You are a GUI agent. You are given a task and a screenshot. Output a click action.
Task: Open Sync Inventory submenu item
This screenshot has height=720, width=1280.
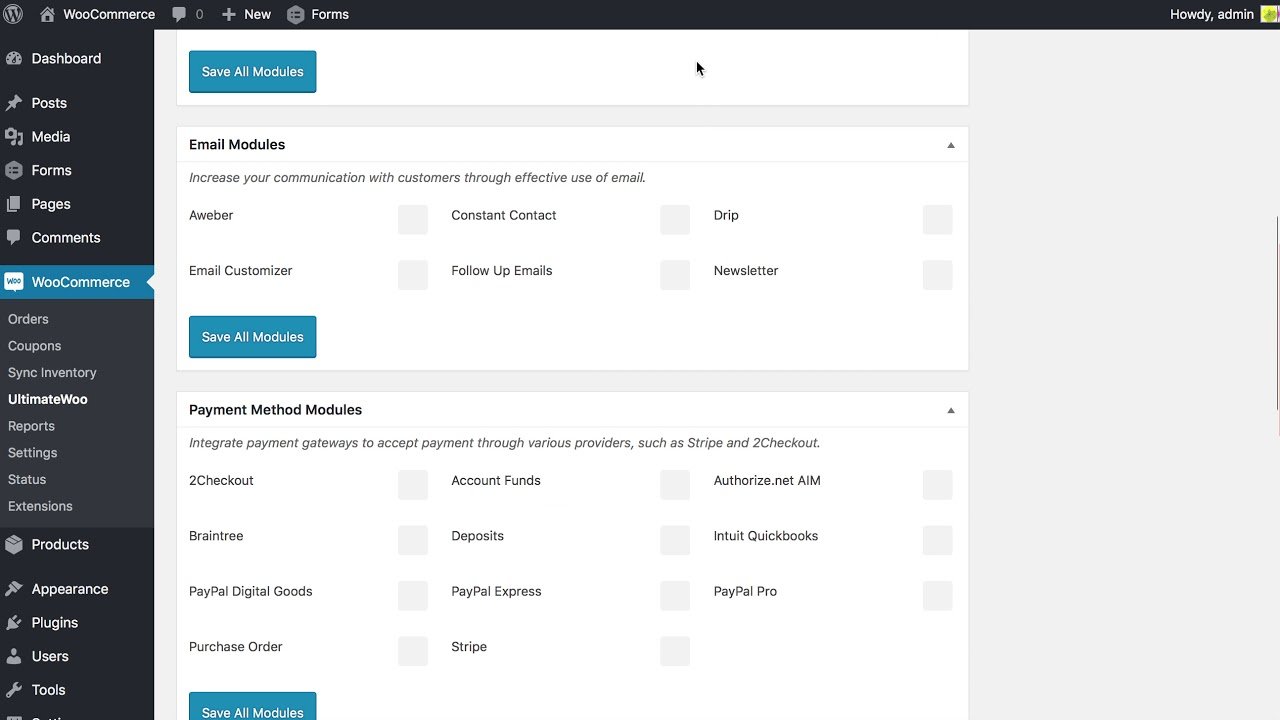coord(52,372)
